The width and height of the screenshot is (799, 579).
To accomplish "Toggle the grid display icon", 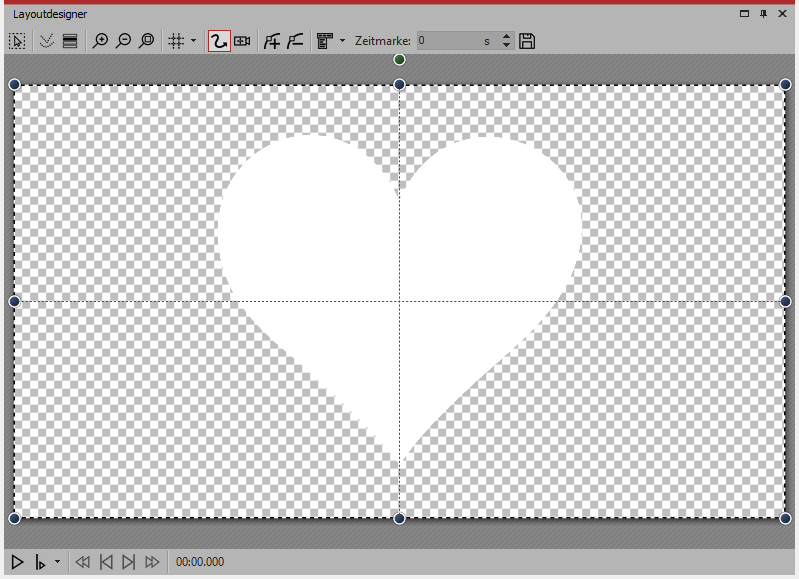I will point(176,41).
